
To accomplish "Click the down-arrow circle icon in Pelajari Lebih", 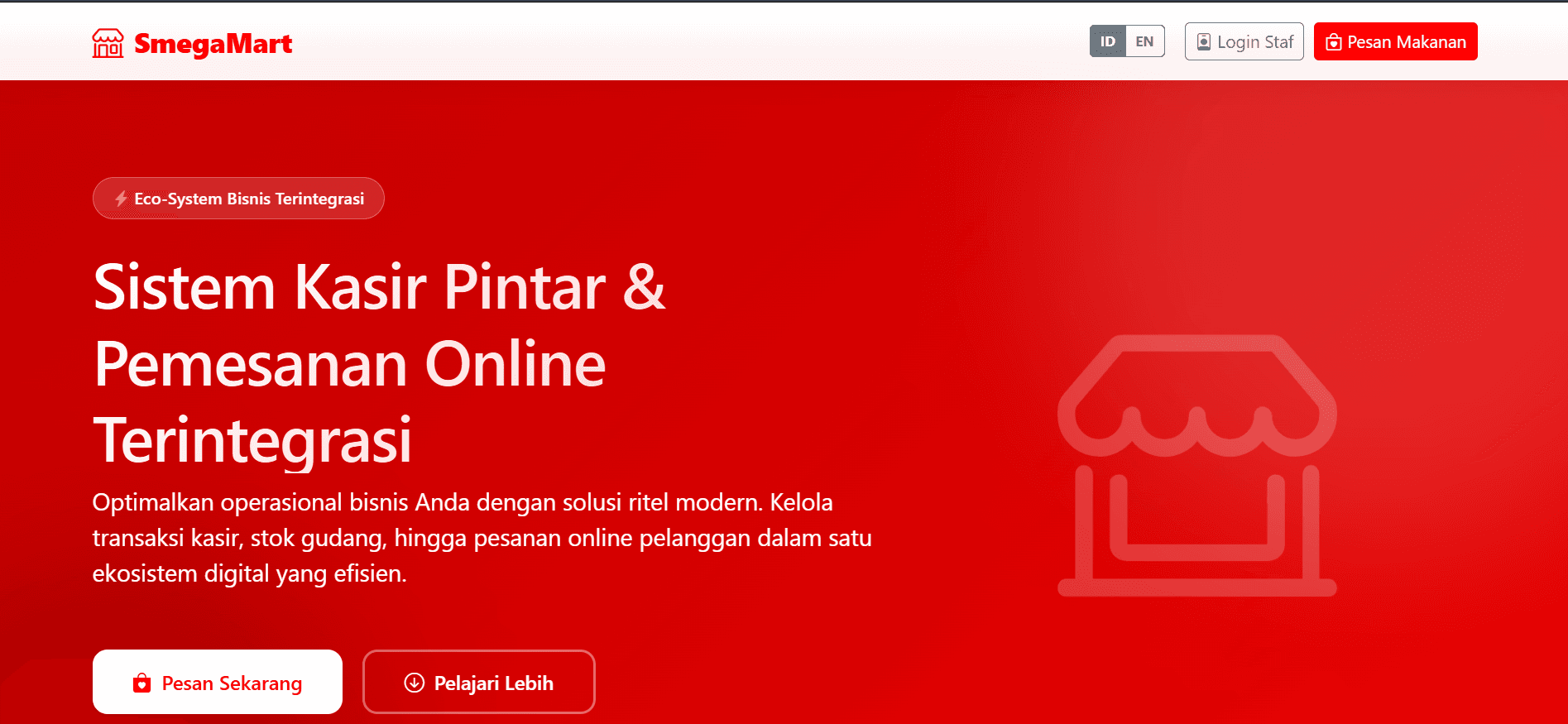I will tap(414, 683).
